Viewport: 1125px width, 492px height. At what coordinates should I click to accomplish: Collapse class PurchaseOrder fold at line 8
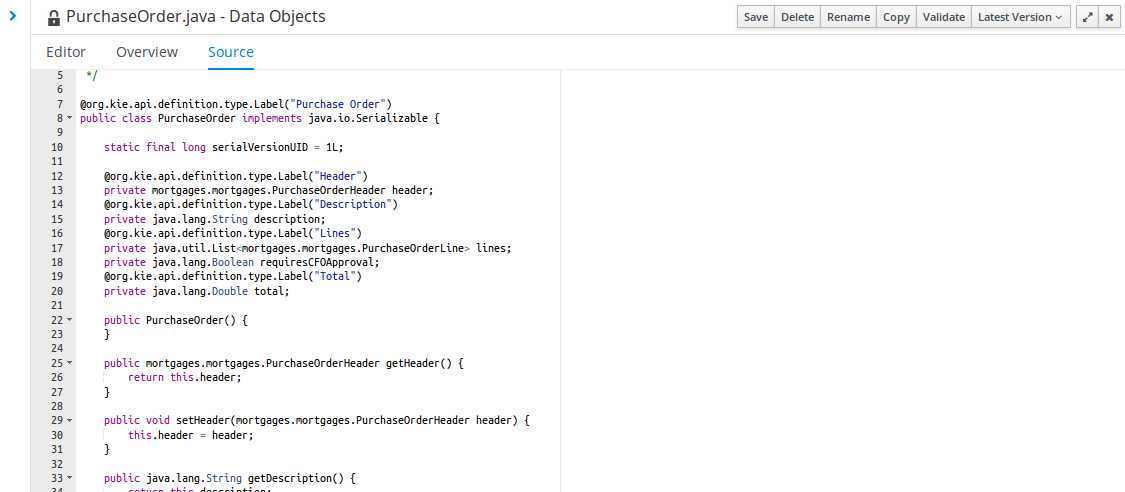[69, 118]
